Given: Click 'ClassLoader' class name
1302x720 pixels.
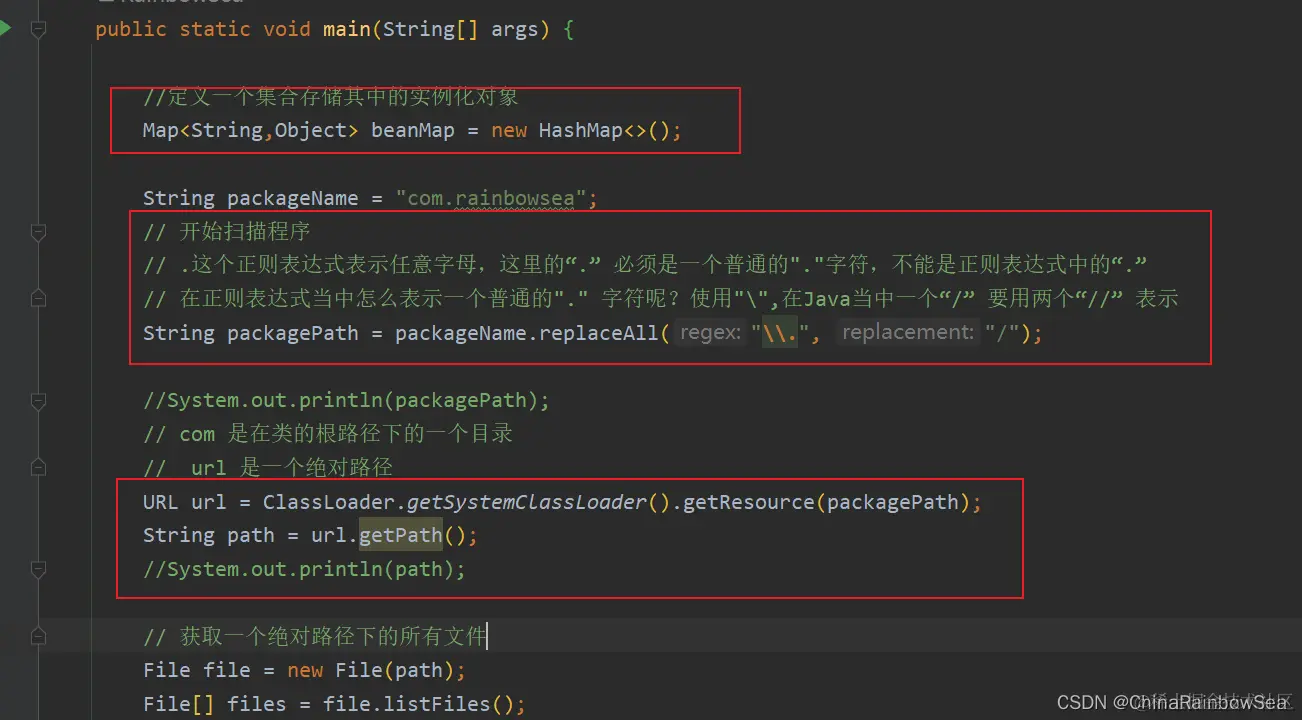Looking at the screenshot, I should [x=328, y=502].
